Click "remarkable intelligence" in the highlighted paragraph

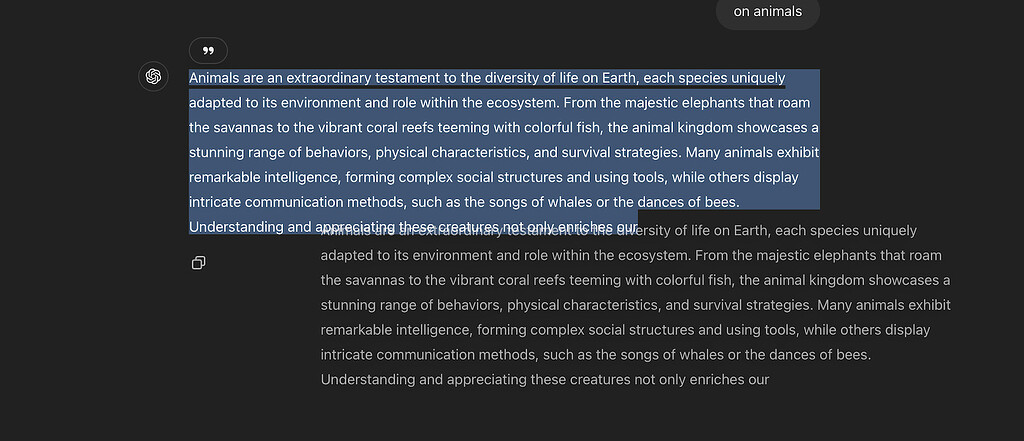(264, 178)
